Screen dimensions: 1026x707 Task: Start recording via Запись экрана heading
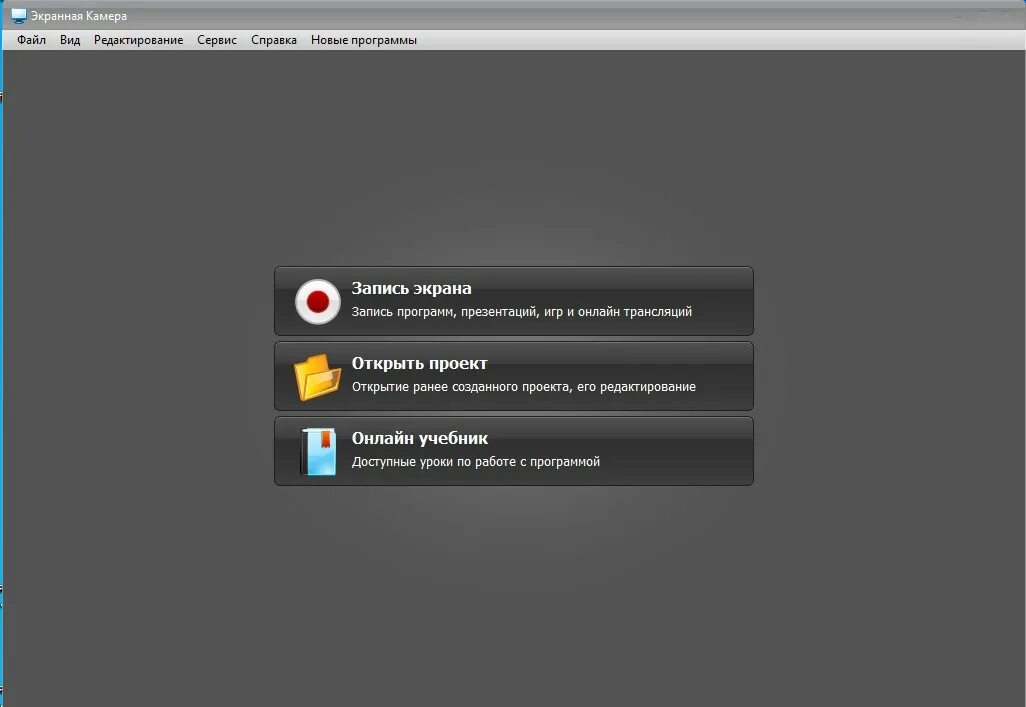coord(412,289)
